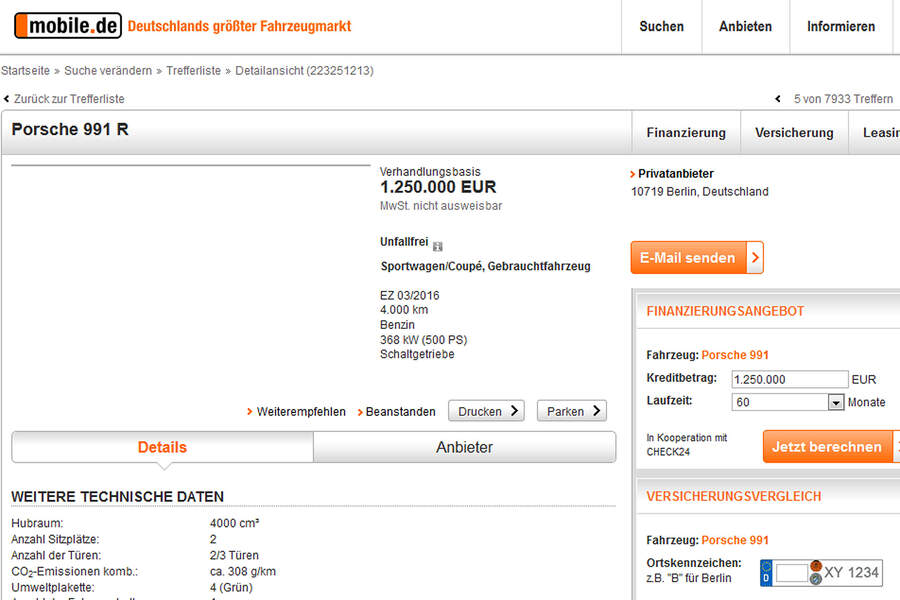Go to Startseite breadcrumb

pos(25,71)
